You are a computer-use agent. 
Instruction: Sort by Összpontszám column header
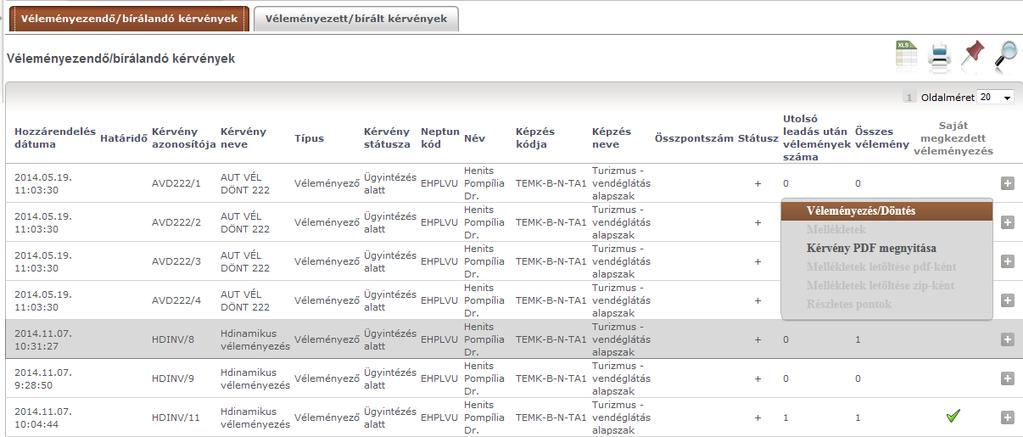(x=694, y=138)
